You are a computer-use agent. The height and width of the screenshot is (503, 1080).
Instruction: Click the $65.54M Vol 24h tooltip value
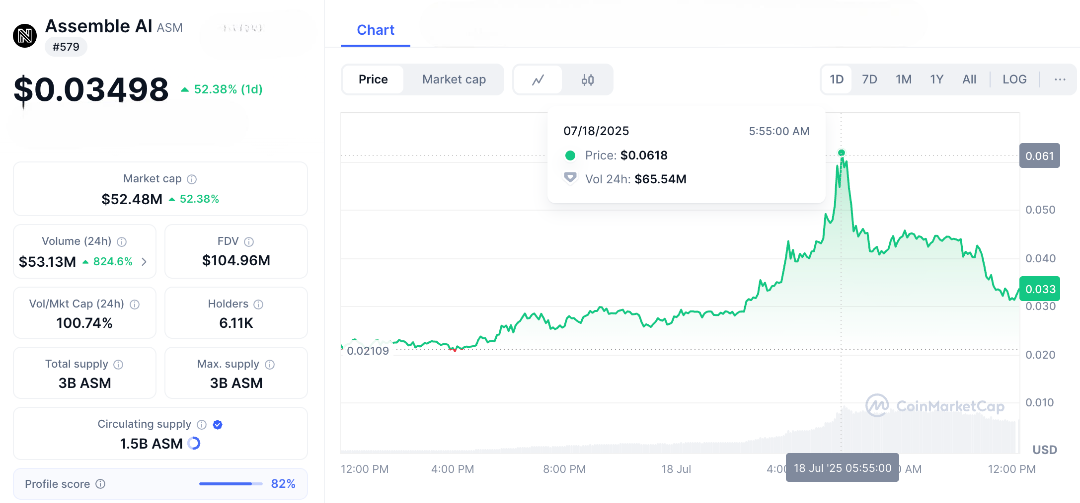[661, 179]
